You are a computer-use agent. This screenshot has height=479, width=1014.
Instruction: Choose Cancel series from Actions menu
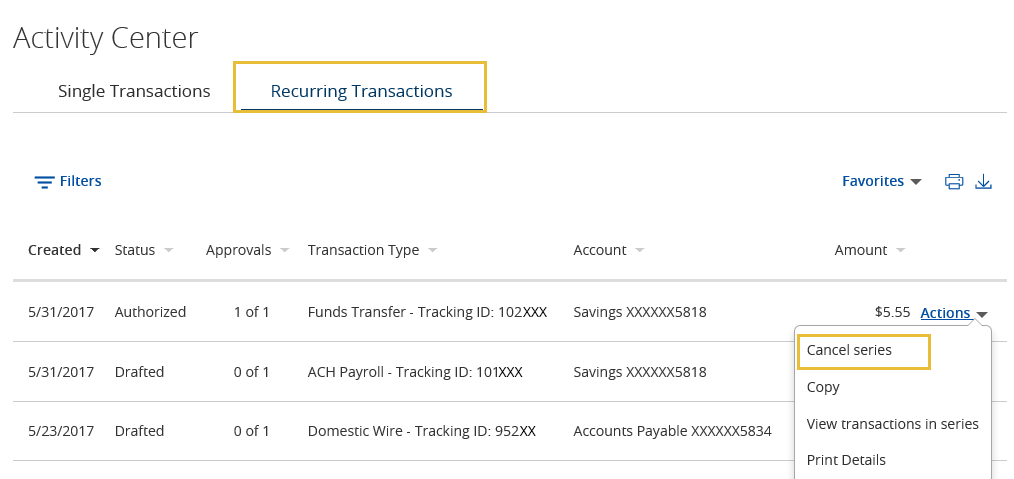[849, 350]
